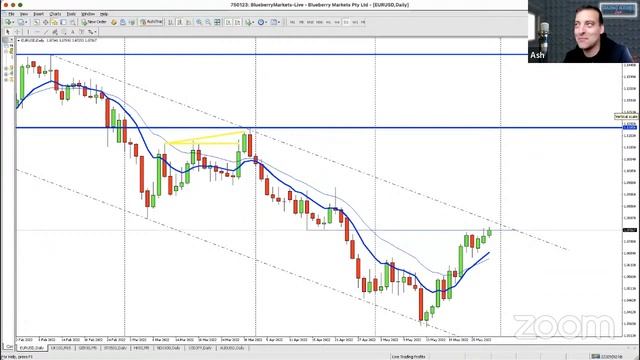
Task: Show the Market Watch window
Action: [x=36, y=22]
